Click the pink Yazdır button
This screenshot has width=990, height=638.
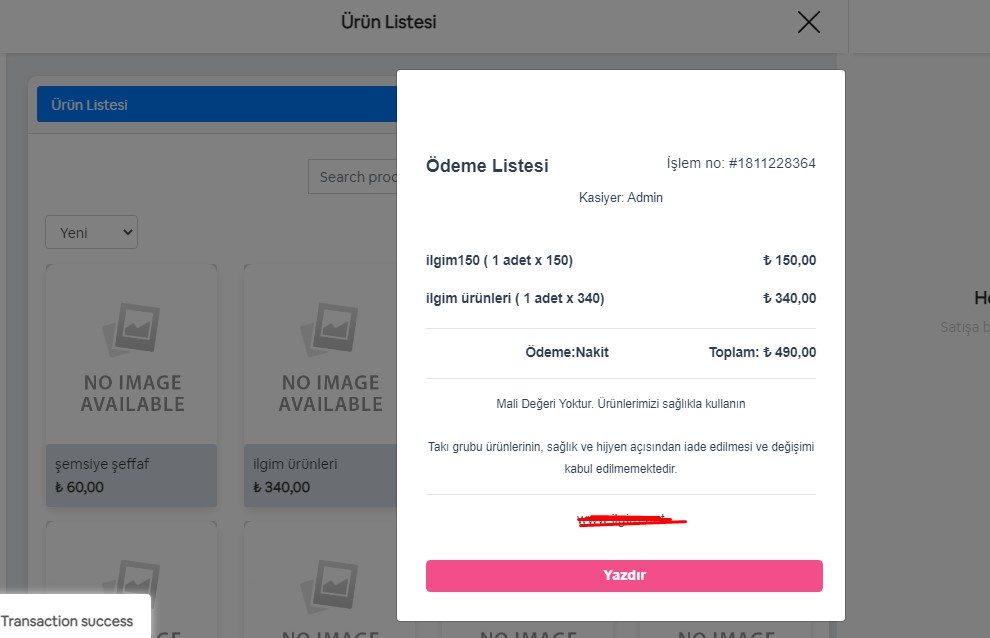tap(624, 575)
